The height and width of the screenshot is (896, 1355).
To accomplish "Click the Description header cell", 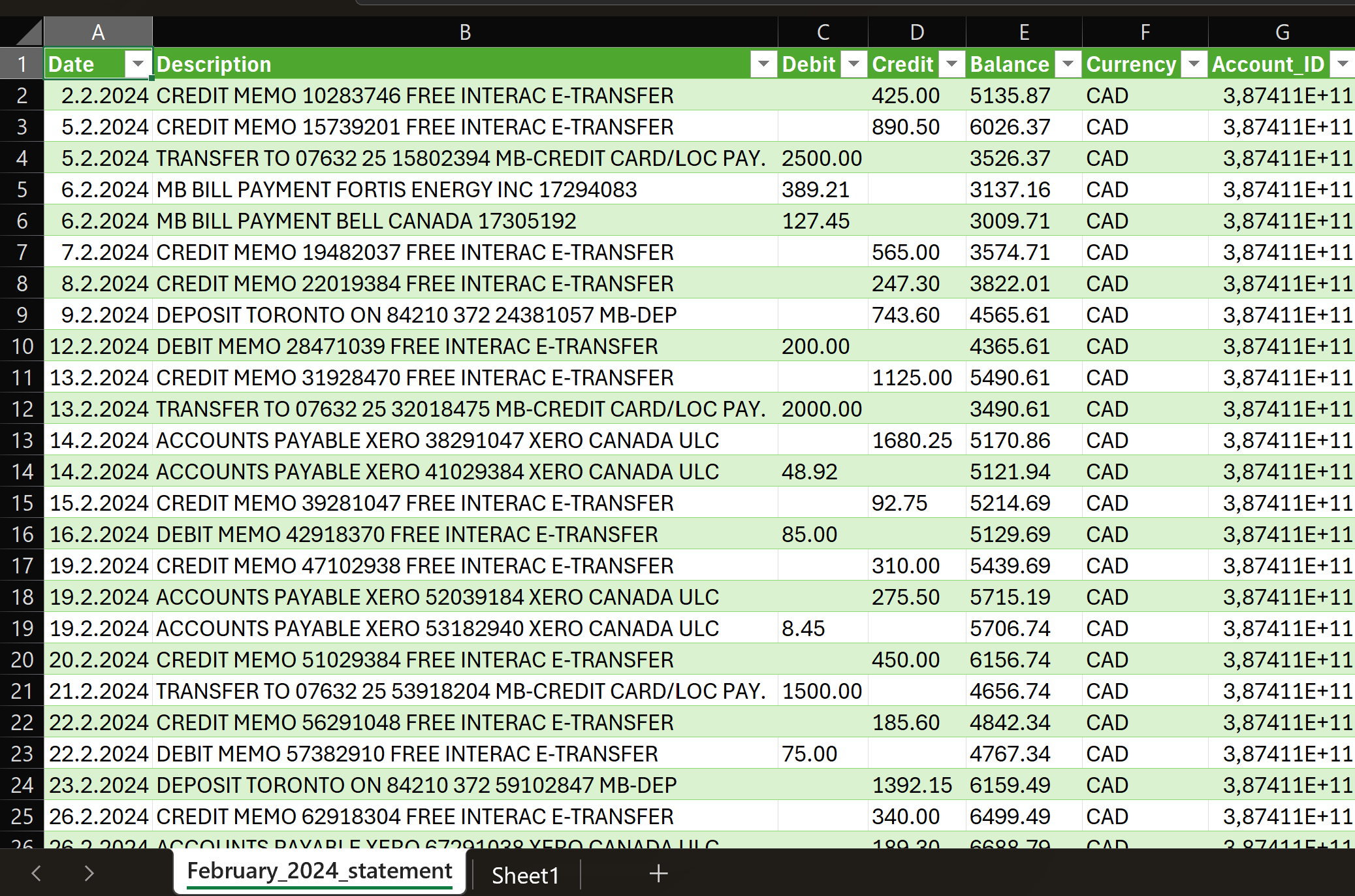I will point(465,64).
